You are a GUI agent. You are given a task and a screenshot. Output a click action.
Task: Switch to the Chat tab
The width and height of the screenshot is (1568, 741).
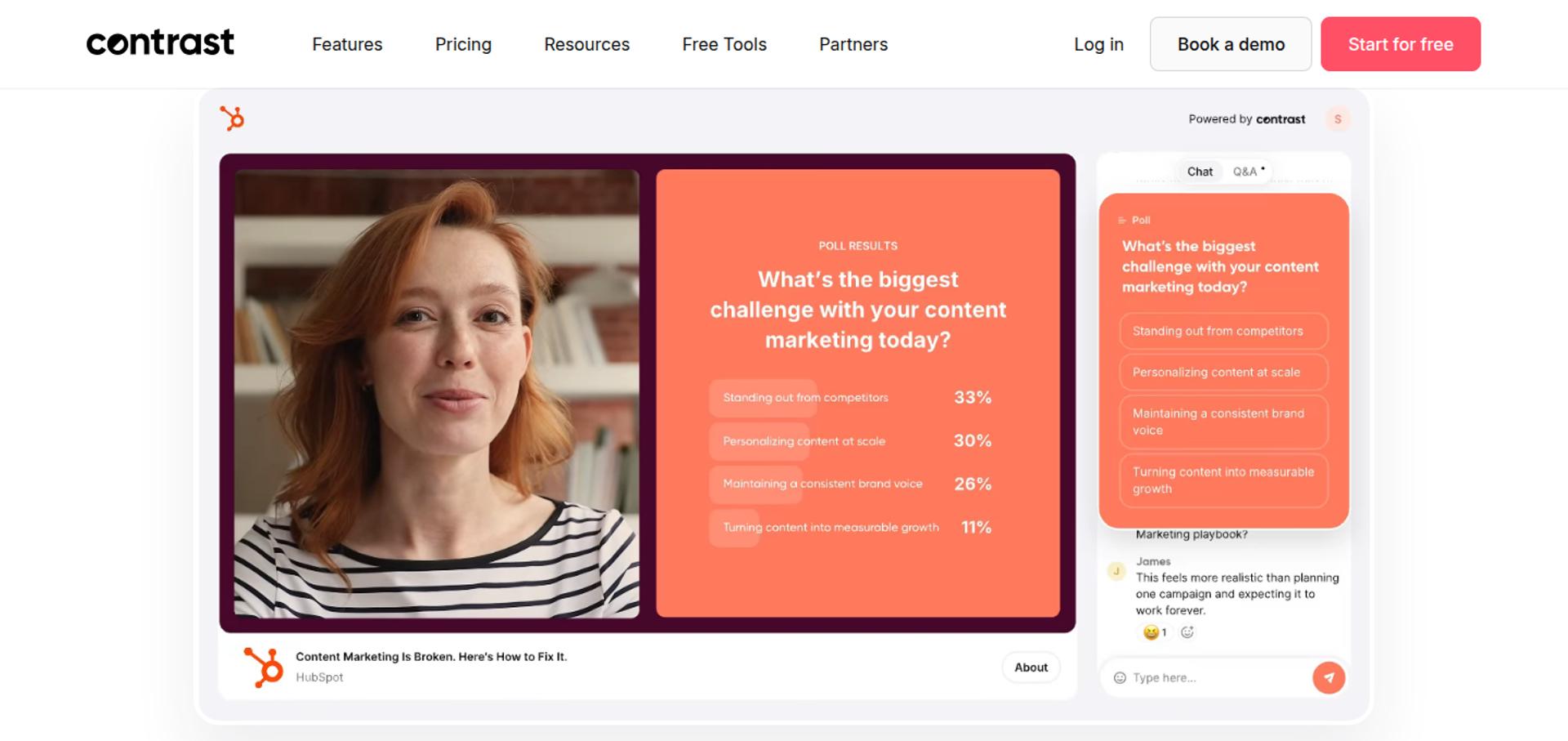(x=1200, y=172)
